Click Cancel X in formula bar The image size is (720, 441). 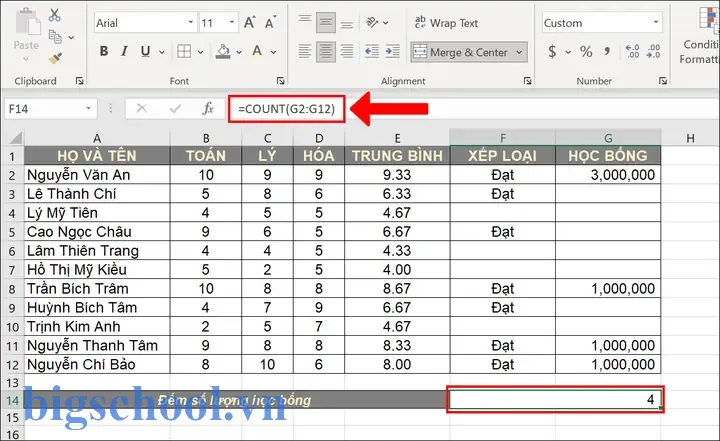(x=142, y=109)
